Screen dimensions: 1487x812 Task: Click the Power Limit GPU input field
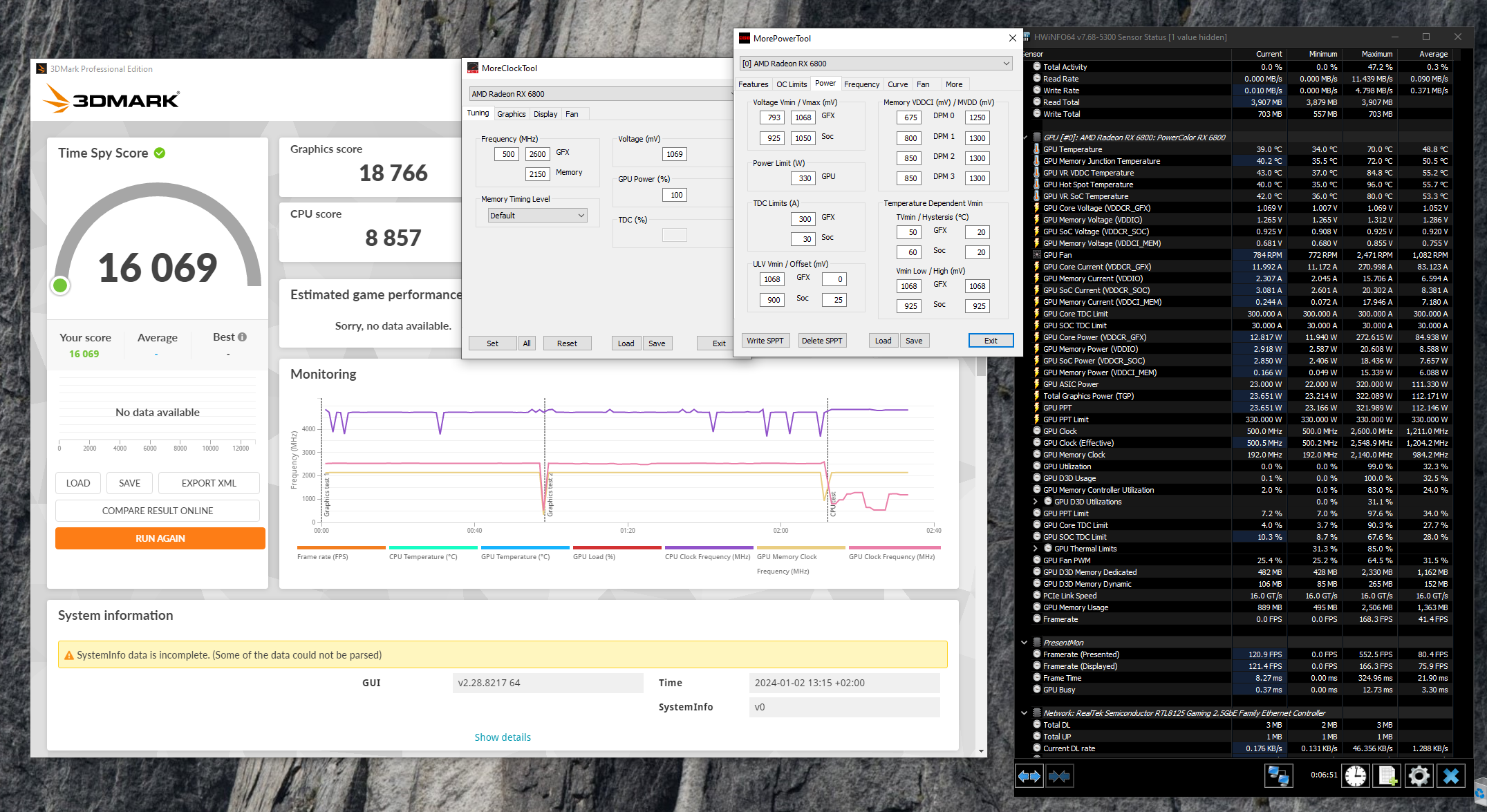click(x=803, y=178)
